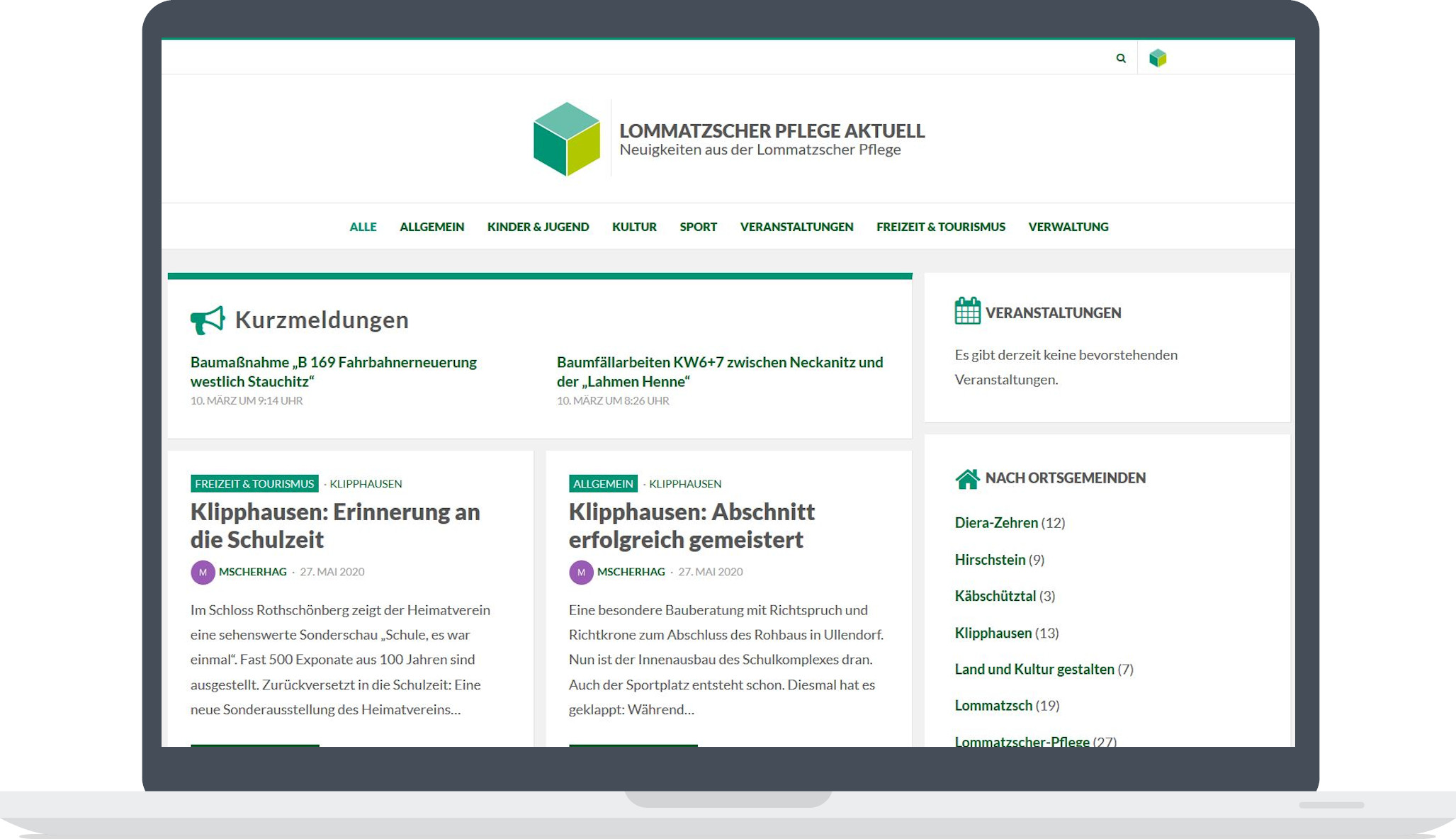1456x839 pixels.
Task: Open Klipphausen municipality link in sidebar
Action: [993, 633]
